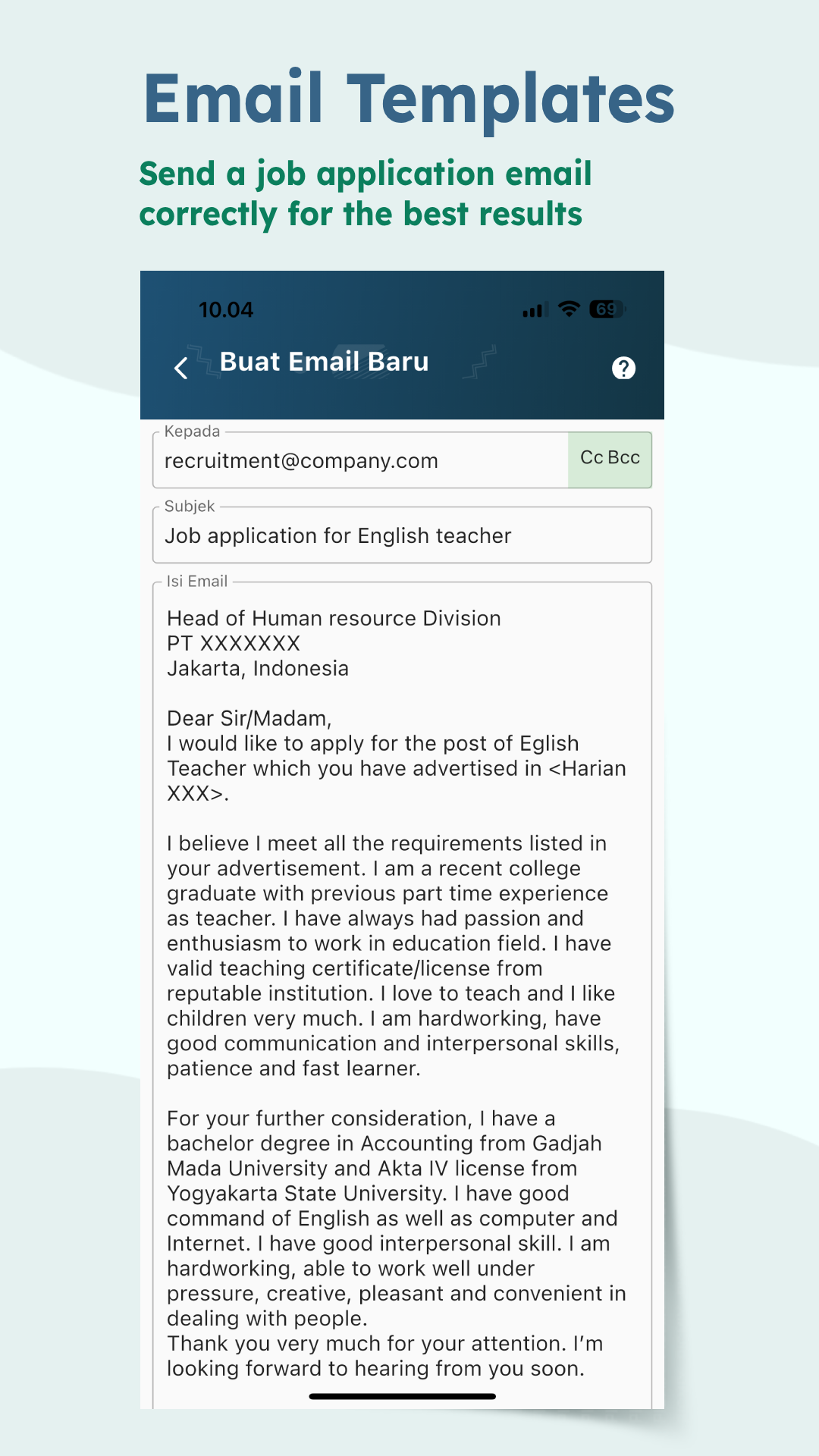This screenshot has width=819, height=1456.
Task: Click the "Email Templates" heading
Action: coord(409,99)
